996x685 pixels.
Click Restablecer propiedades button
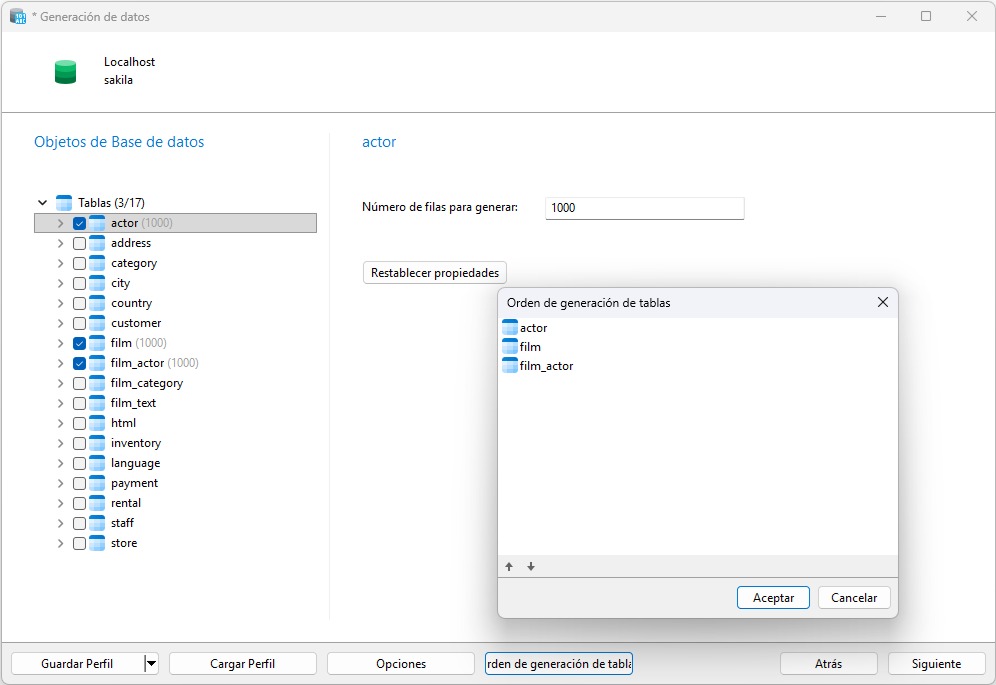[x=435, y=273]
